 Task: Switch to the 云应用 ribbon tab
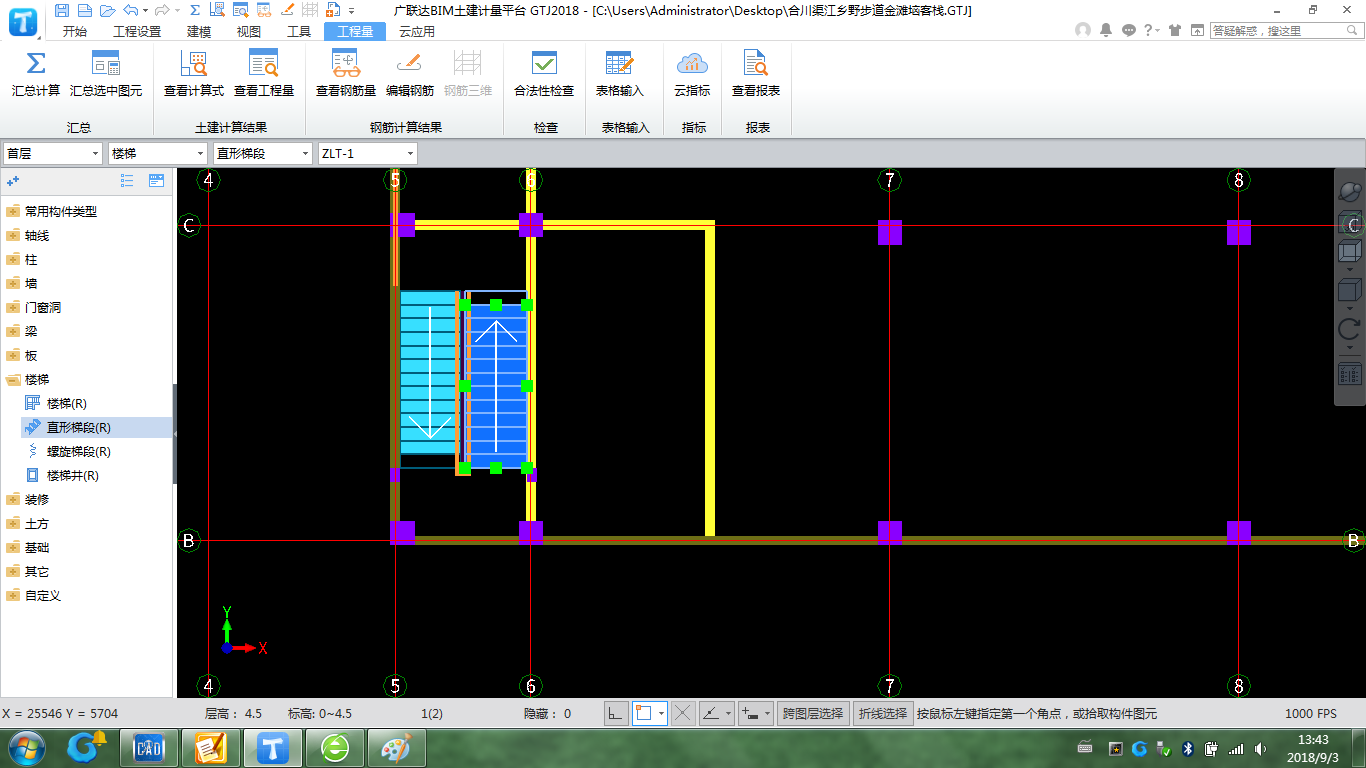tap(417, 31)
